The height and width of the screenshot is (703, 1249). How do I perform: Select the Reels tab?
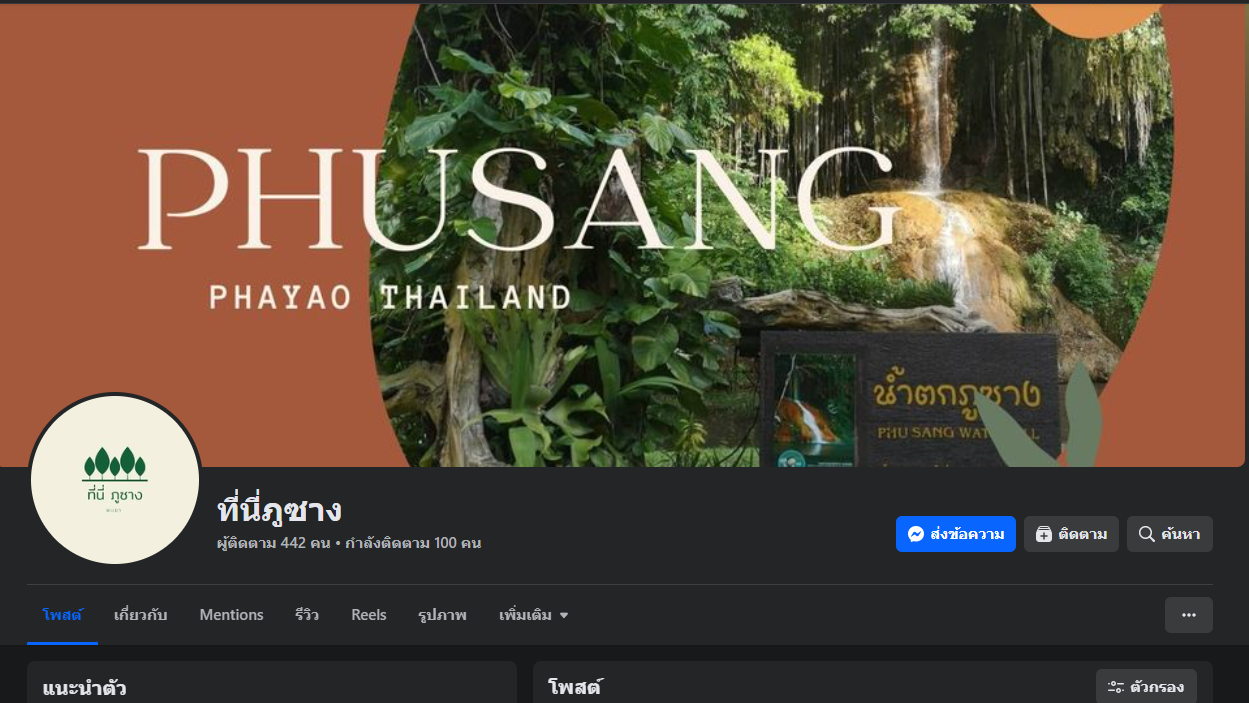click(x=369, y=615)
